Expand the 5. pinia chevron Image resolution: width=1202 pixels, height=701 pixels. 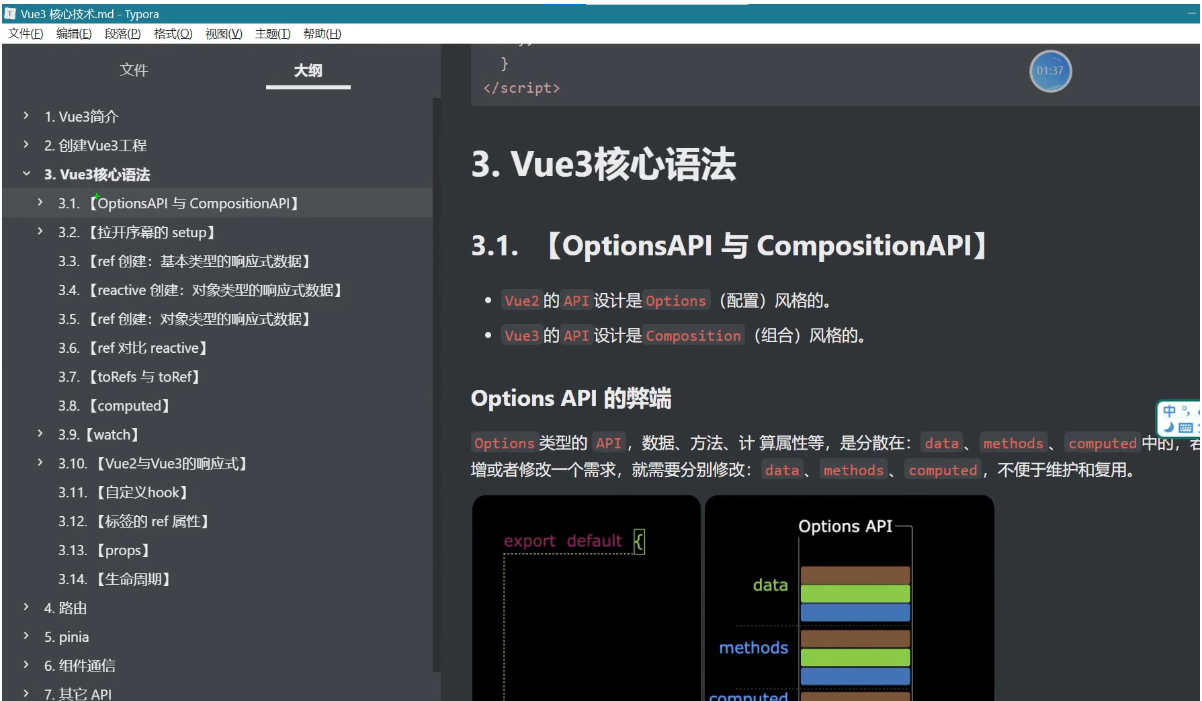(26, 636)
